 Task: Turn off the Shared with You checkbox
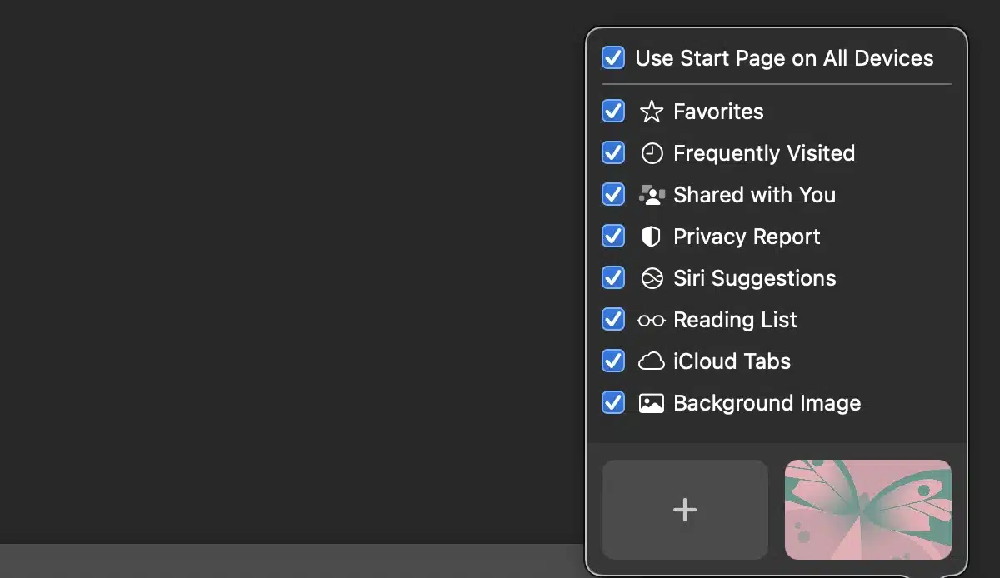[614, 195]
